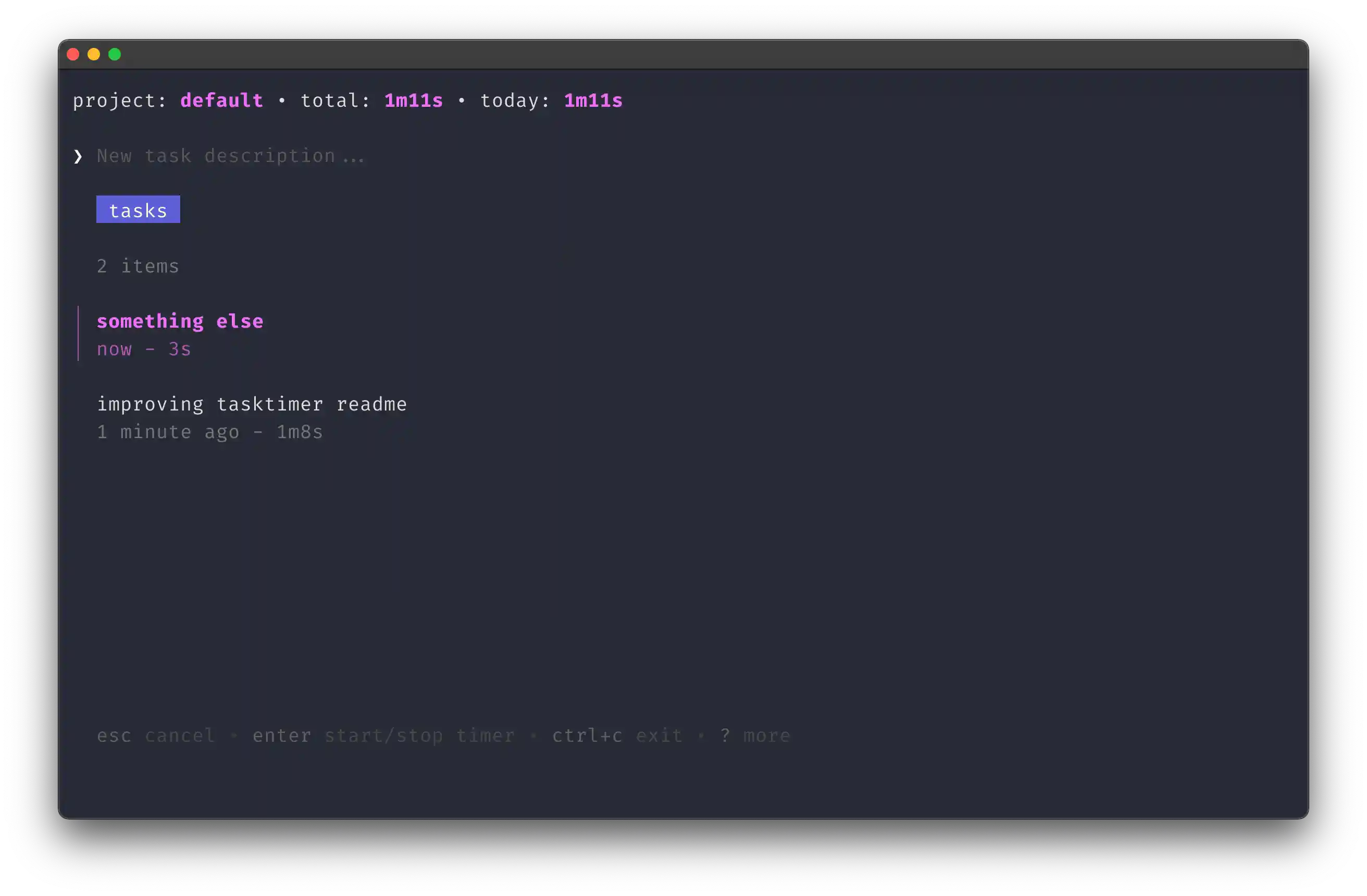
Task: Click today's time 1m11s value
Action: pyautogui.click(x=594, y=101)
